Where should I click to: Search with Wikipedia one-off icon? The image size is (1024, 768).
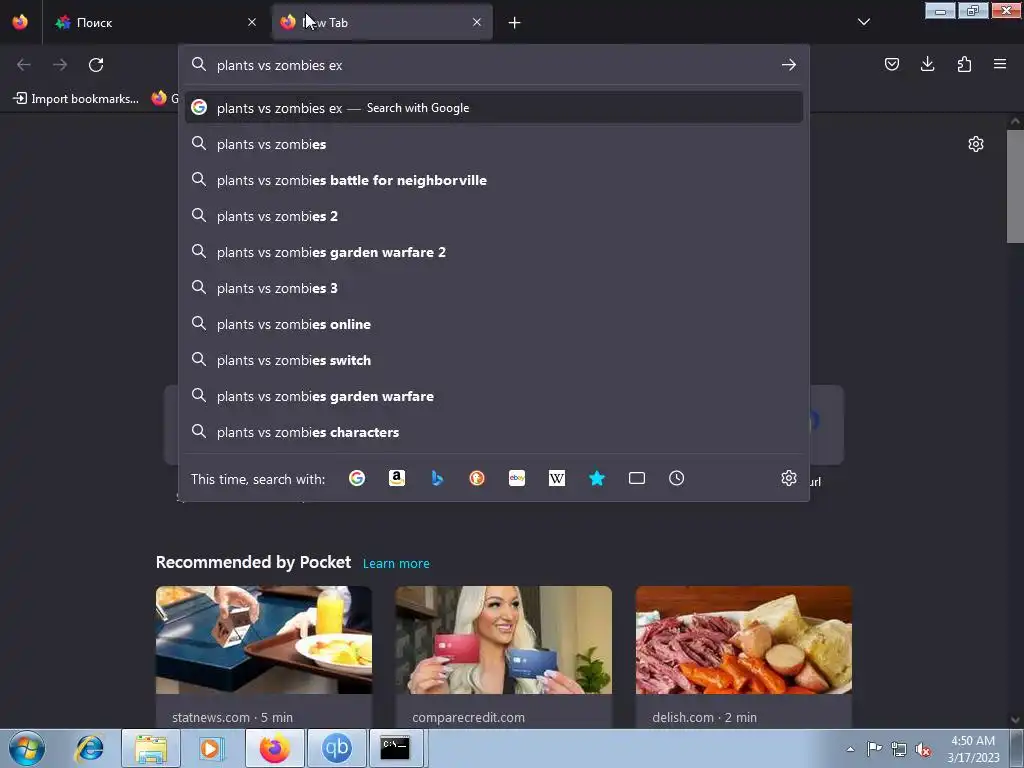[x=556, y=479]
